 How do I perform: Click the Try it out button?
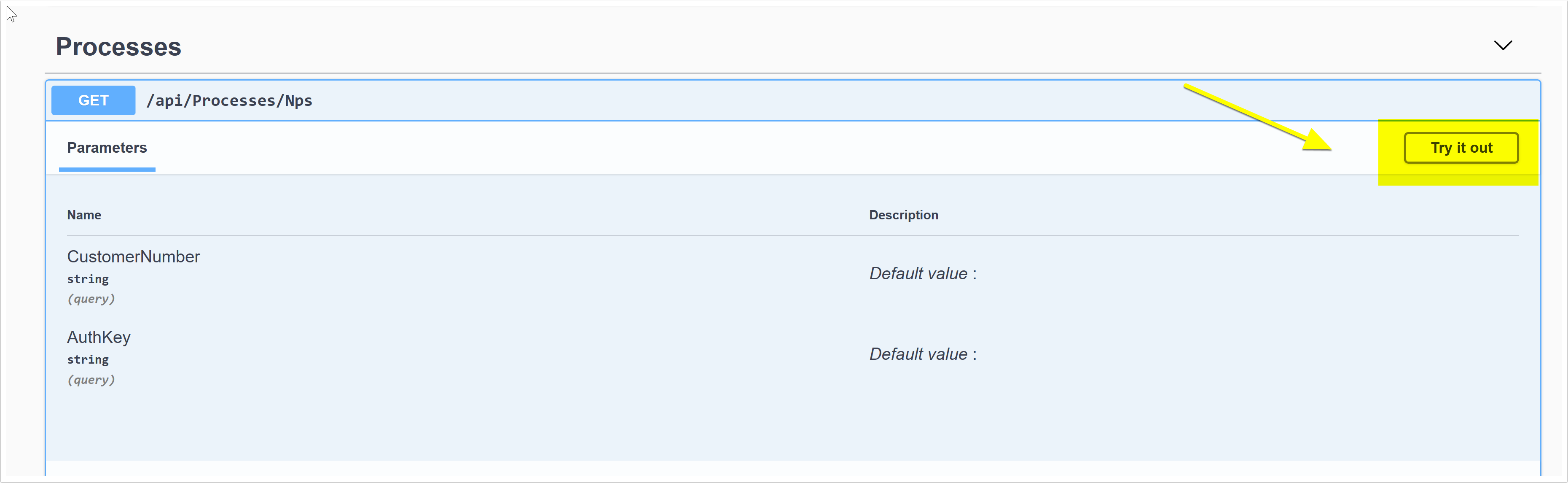click(1461, 148)
